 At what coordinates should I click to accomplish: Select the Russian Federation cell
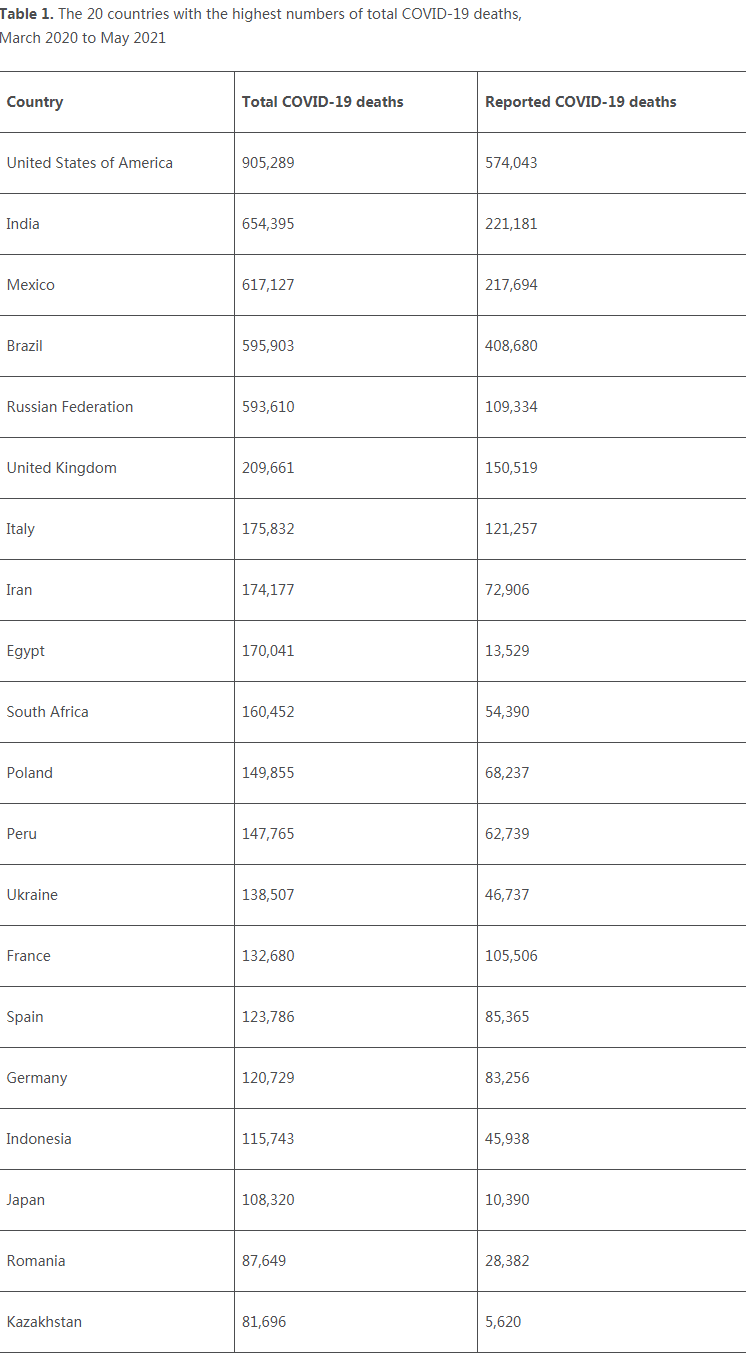tap(69, 407)
